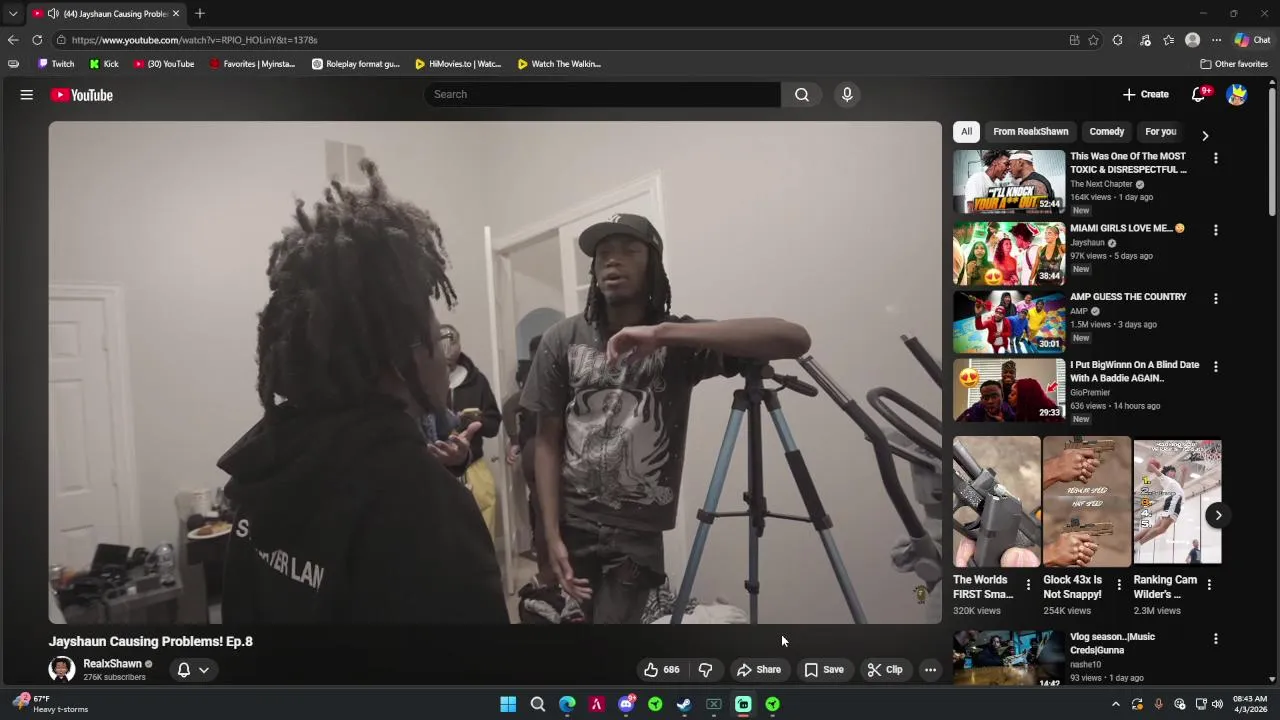Share this video
1280x720 pixels.
click(759, 670)
